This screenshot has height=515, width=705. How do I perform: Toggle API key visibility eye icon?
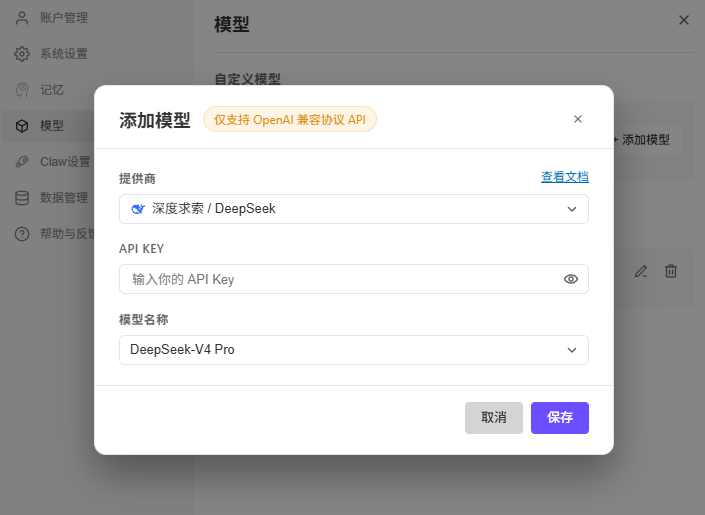571,279
